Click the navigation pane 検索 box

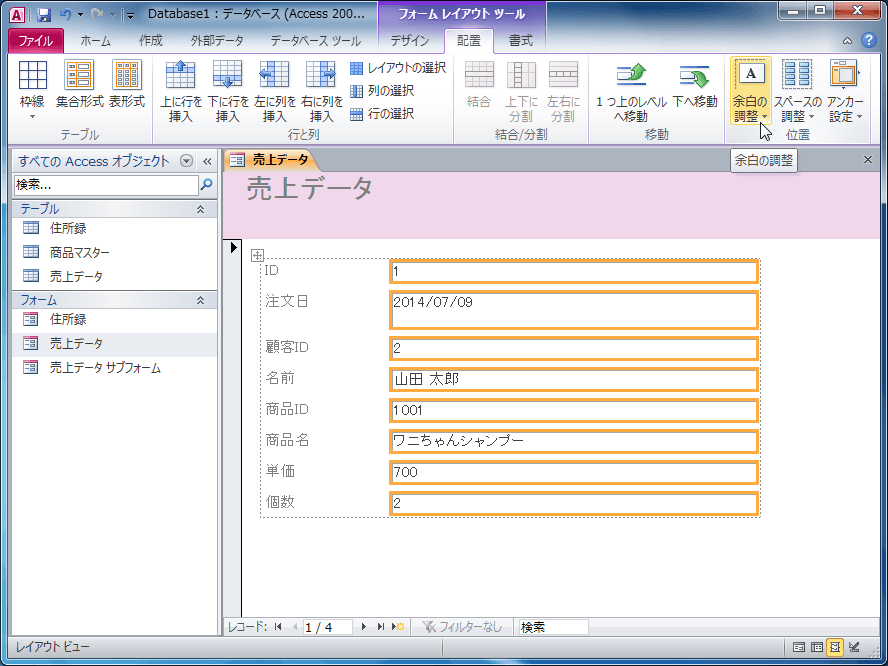click(106, 185)
